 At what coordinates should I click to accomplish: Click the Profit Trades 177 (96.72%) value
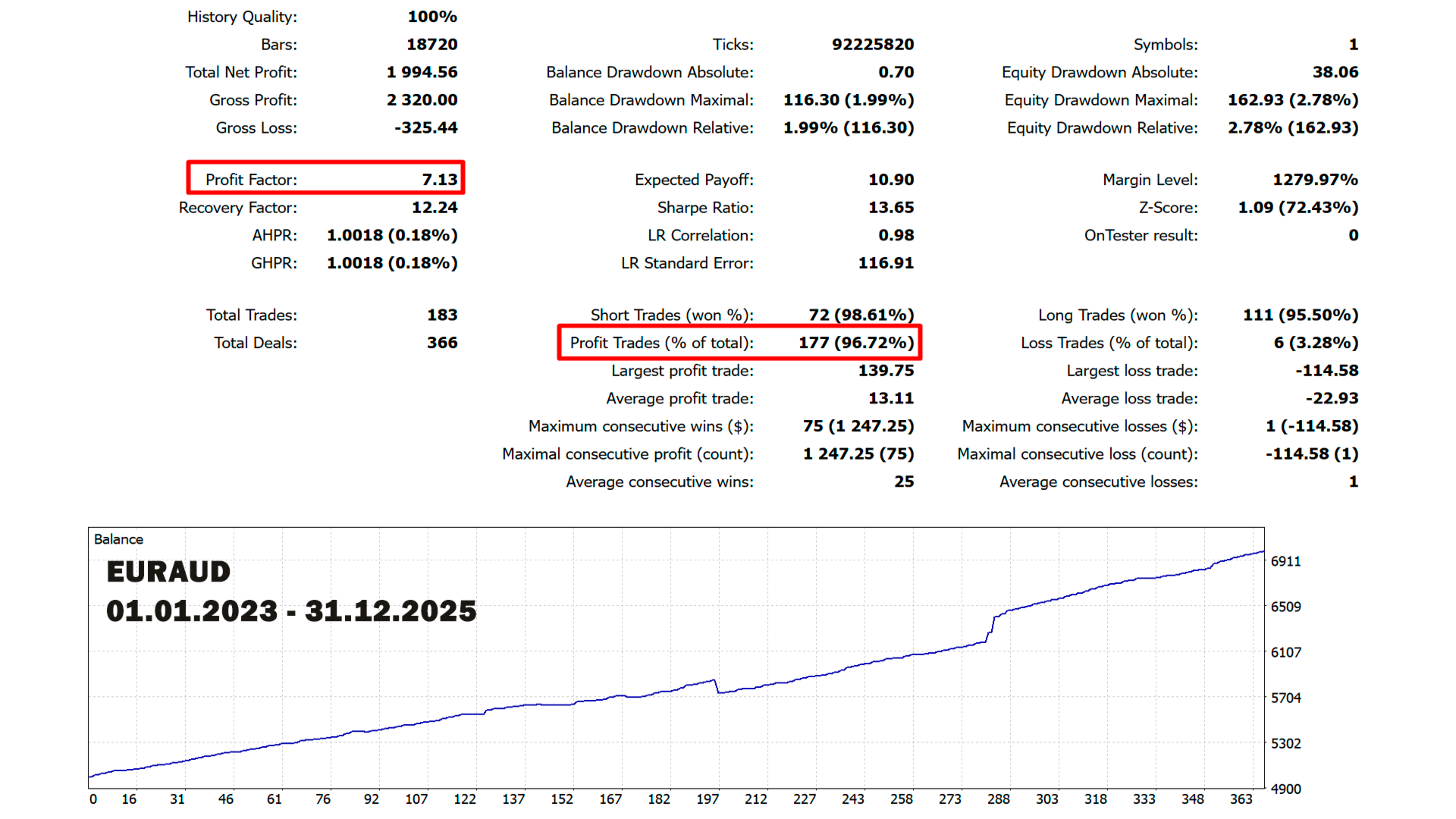point(855,343)
